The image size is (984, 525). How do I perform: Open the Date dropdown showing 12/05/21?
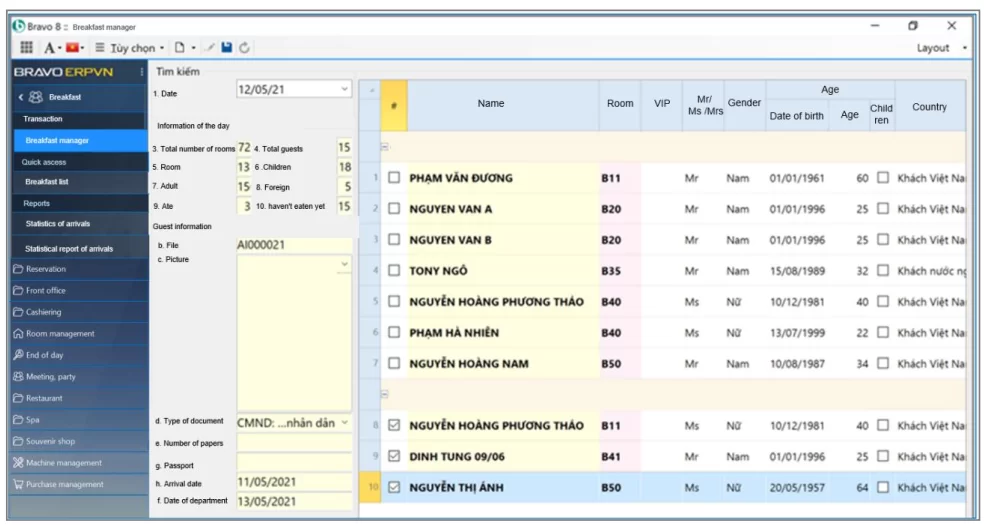click(x=345, y=90)
